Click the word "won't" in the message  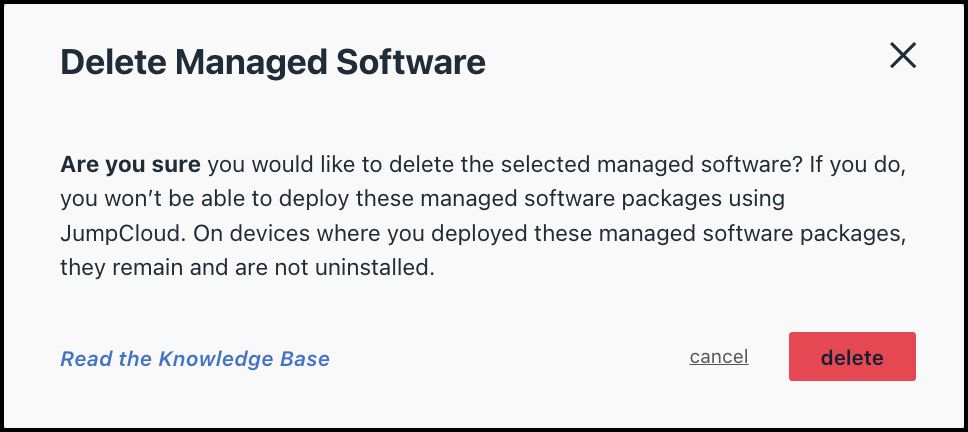click(126, 199)
